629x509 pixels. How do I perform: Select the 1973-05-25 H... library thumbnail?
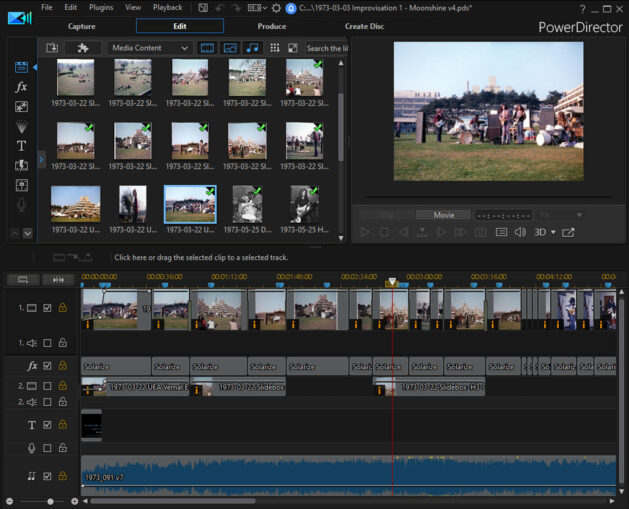304,210
